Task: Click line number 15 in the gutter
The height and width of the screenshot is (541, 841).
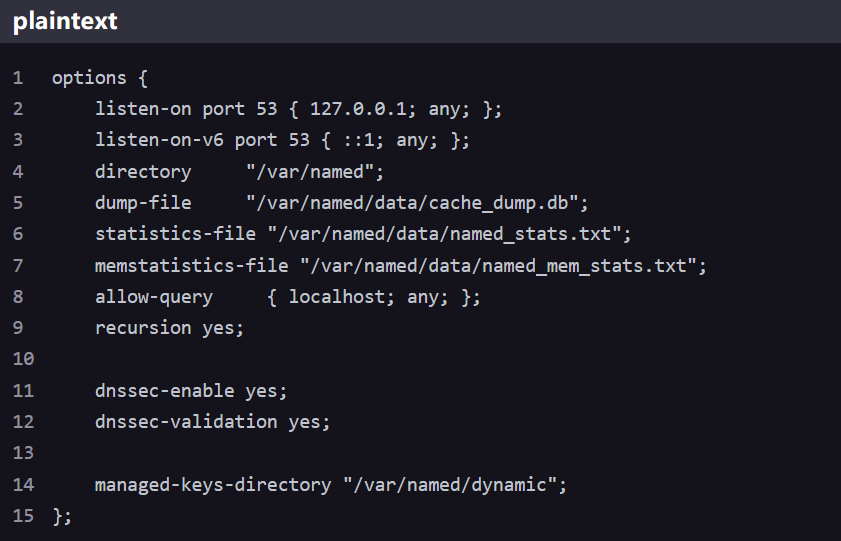Action: click(23, 515)
